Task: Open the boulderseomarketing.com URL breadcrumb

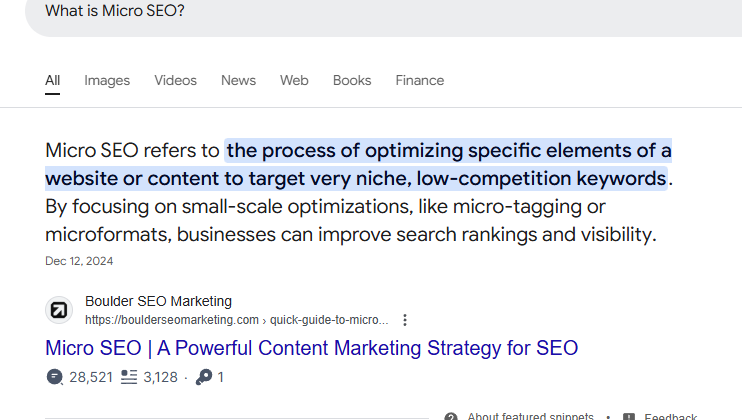Action: tap(237, 320)
